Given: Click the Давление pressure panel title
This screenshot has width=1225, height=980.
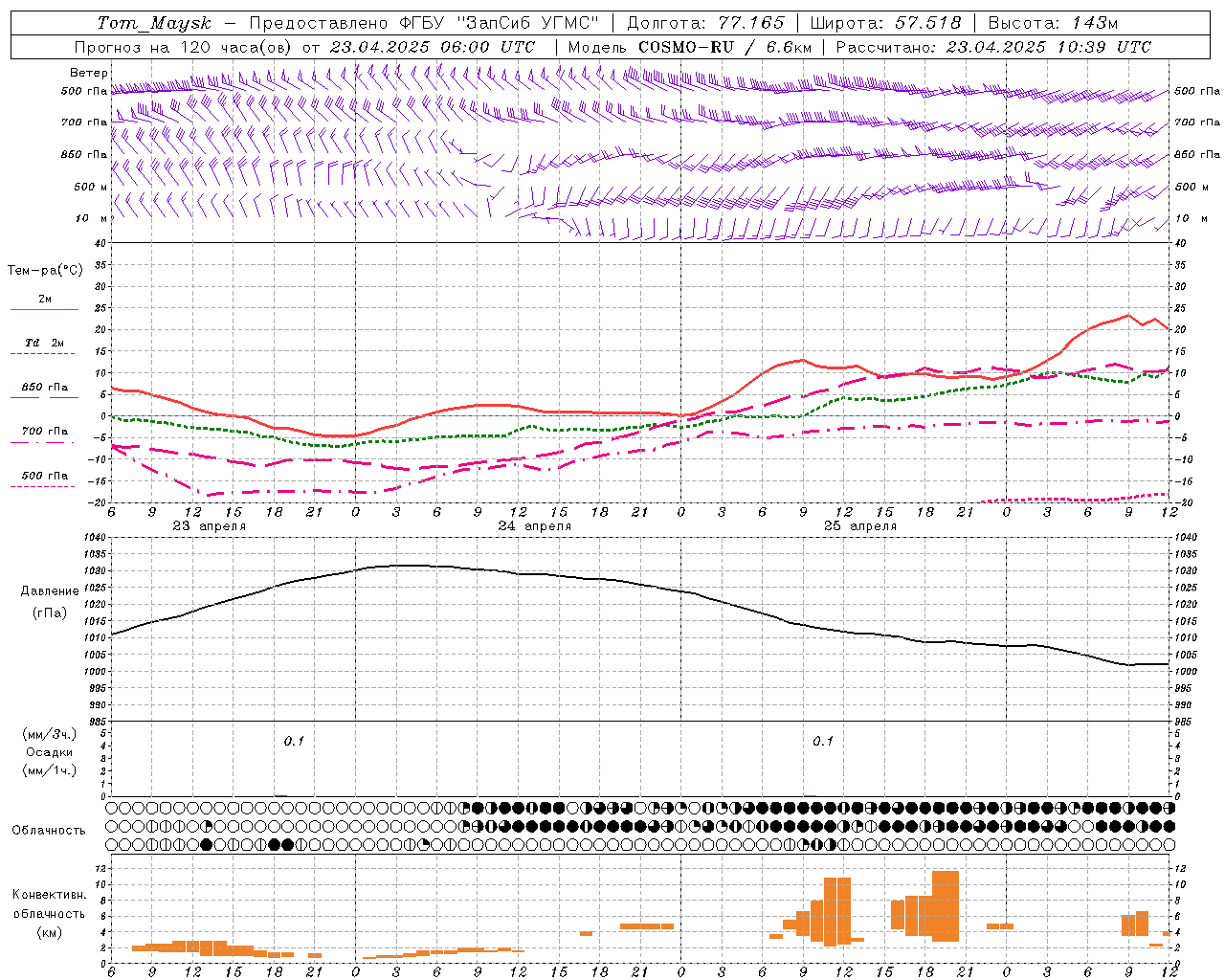Looking at the screenshot, I should point(50,591).
